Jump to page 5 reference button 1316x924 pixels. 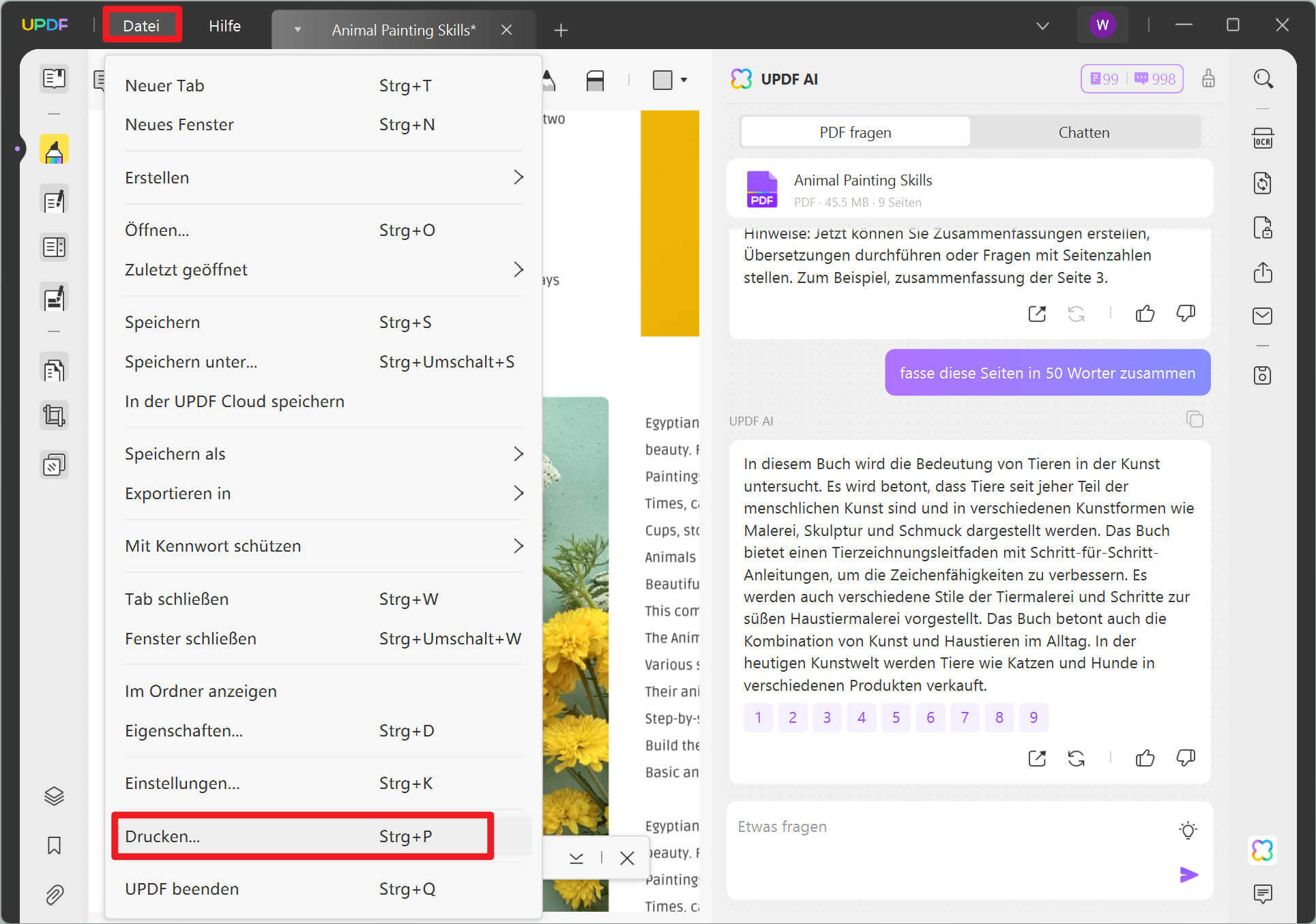click(x=895, y=717)
